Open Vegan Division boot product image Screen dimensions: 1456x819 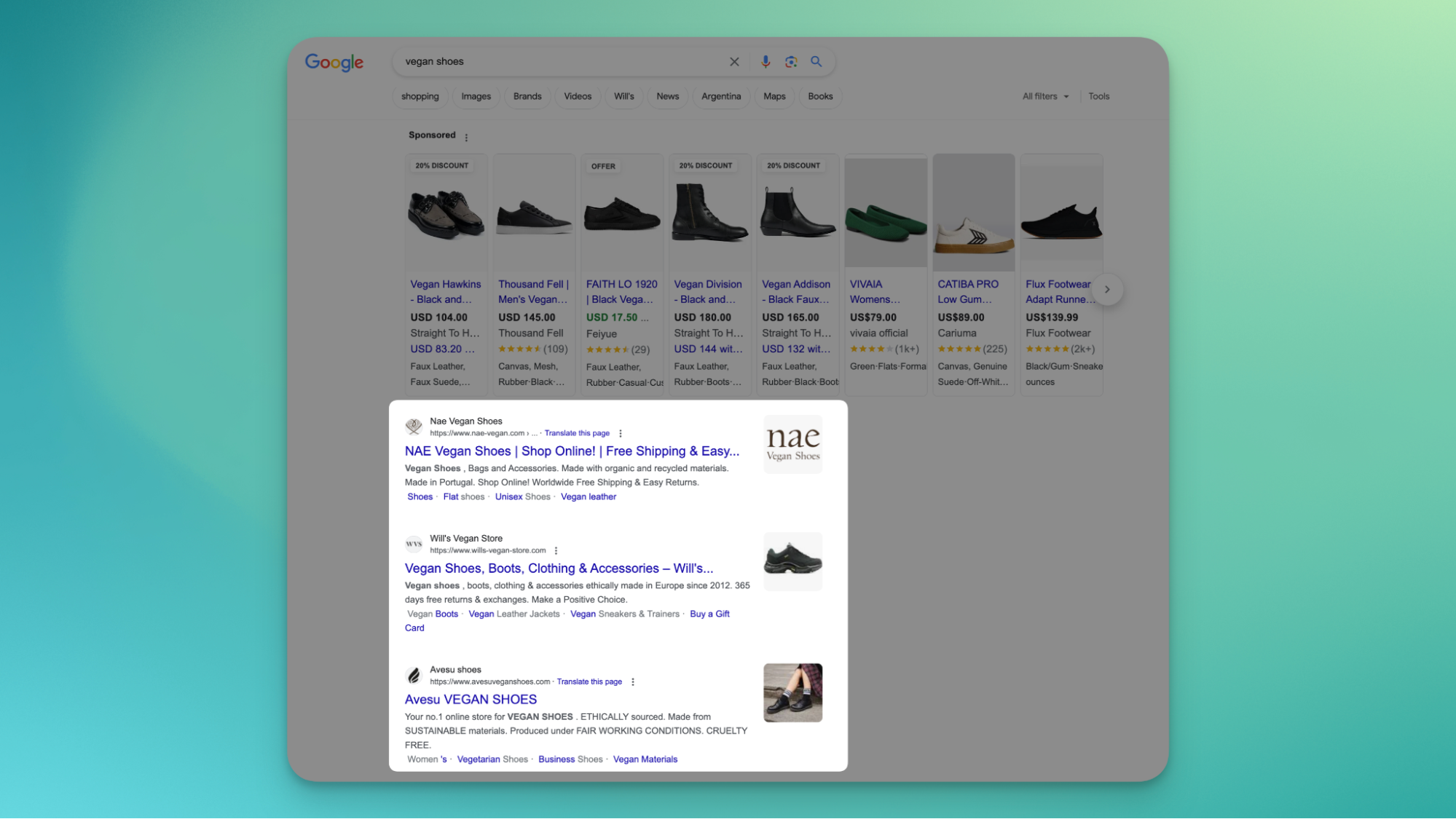tap(710, 213)
